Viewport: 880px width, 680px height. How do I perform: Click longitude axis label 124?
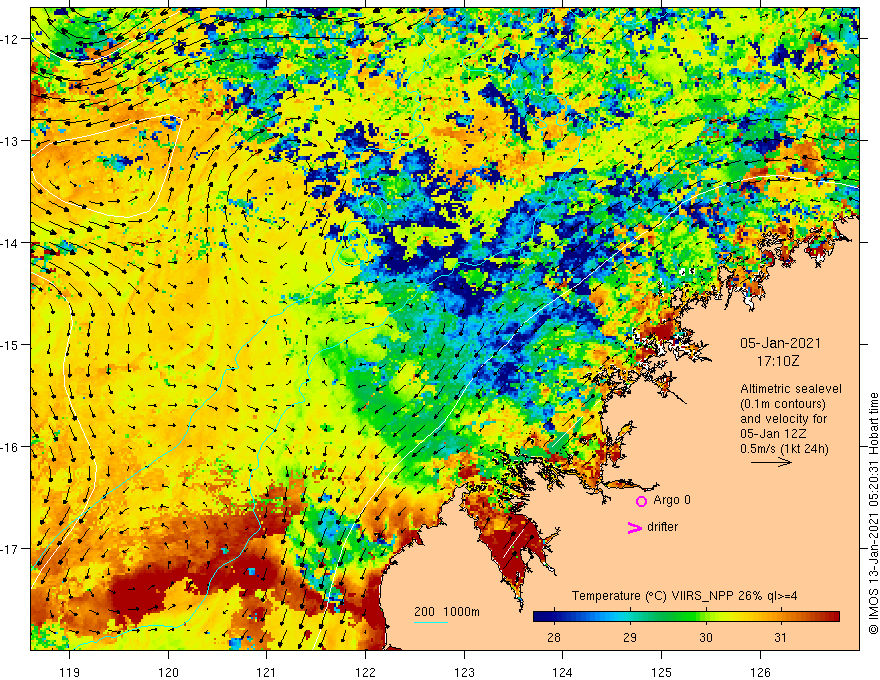coord(562,672)
